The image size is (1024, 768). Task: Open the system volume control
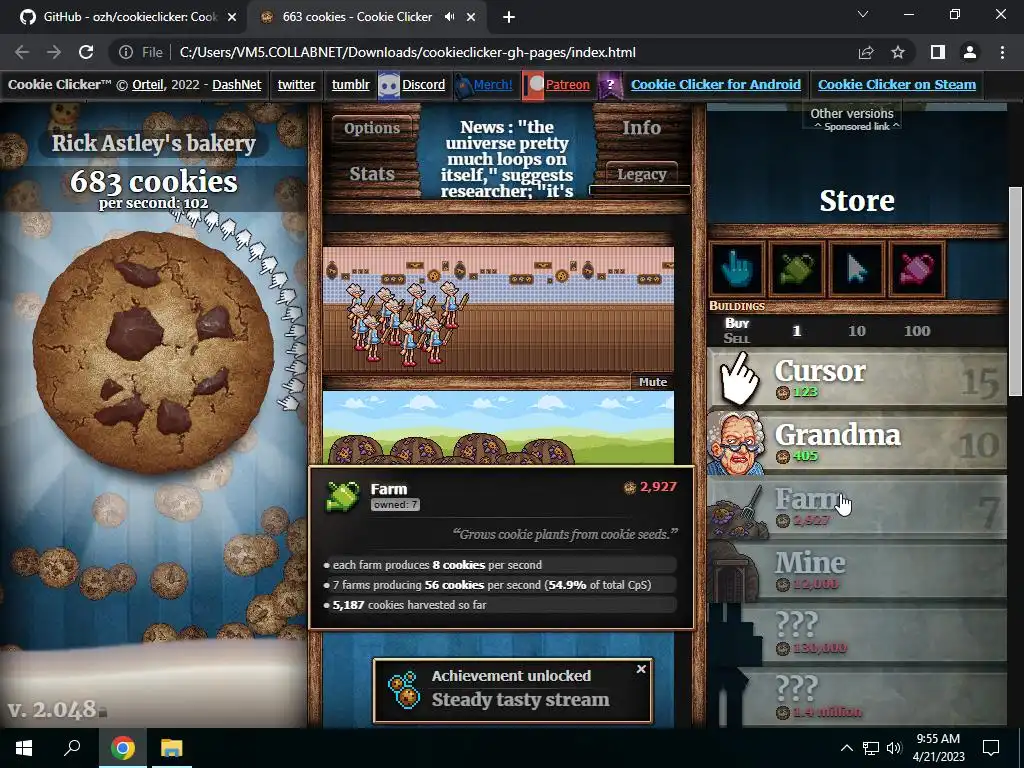[894, 748]
